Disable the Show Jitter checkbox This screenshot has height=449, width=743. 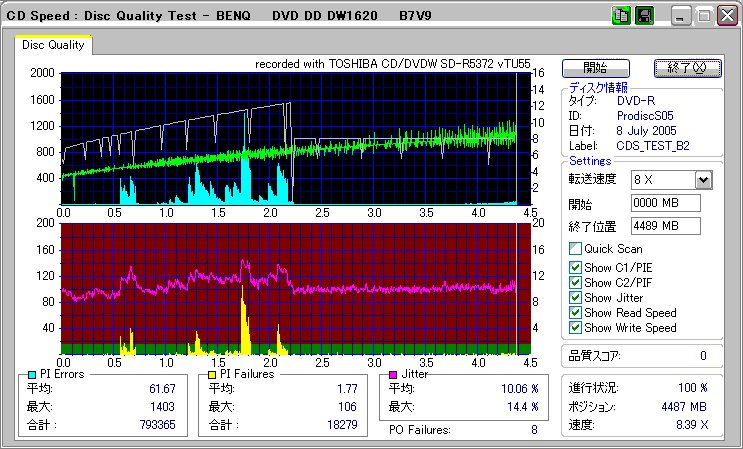(575, 298)
